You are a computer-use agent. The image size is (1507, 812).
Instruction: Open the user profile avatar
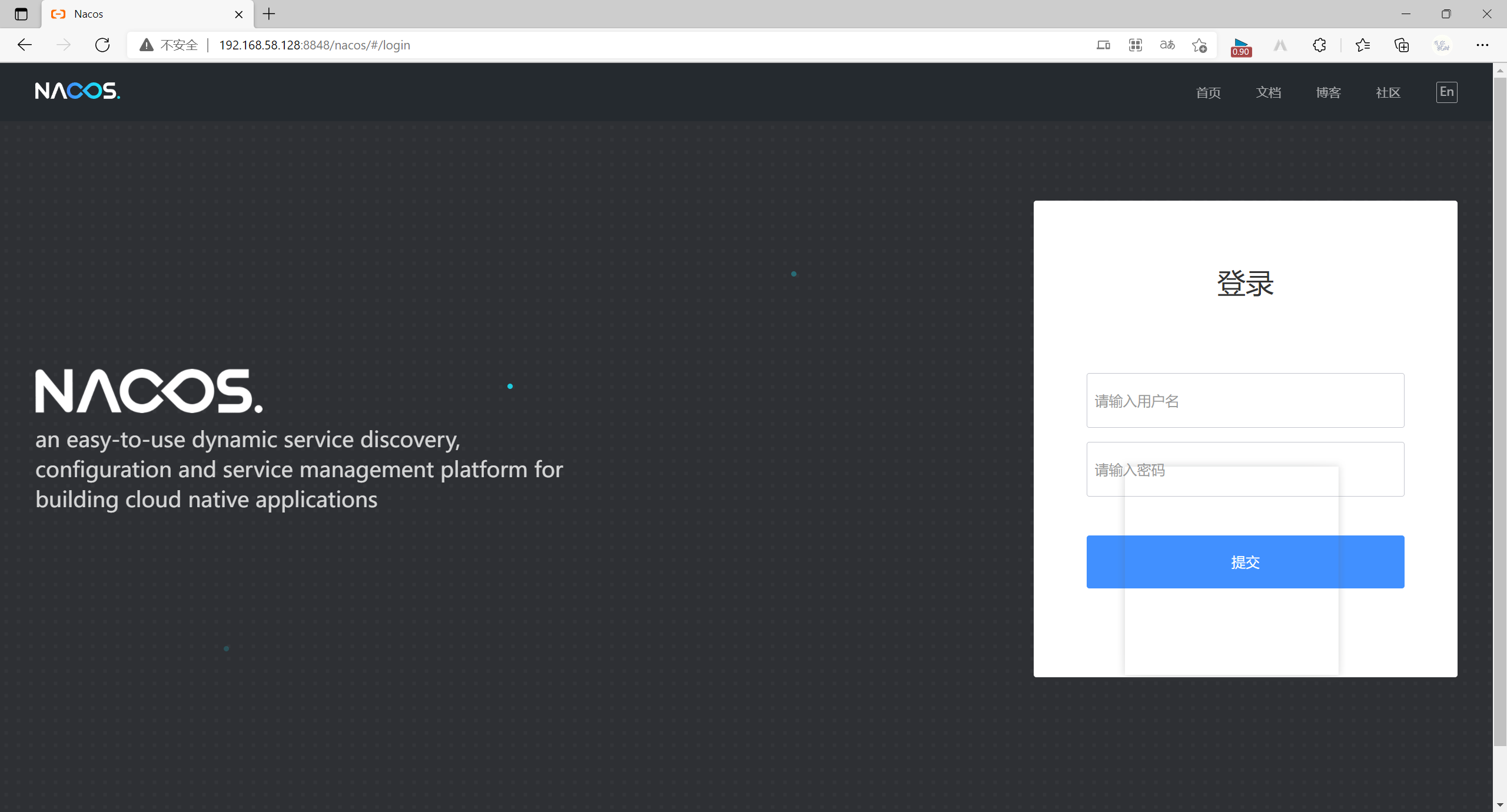pos(1442,45)
